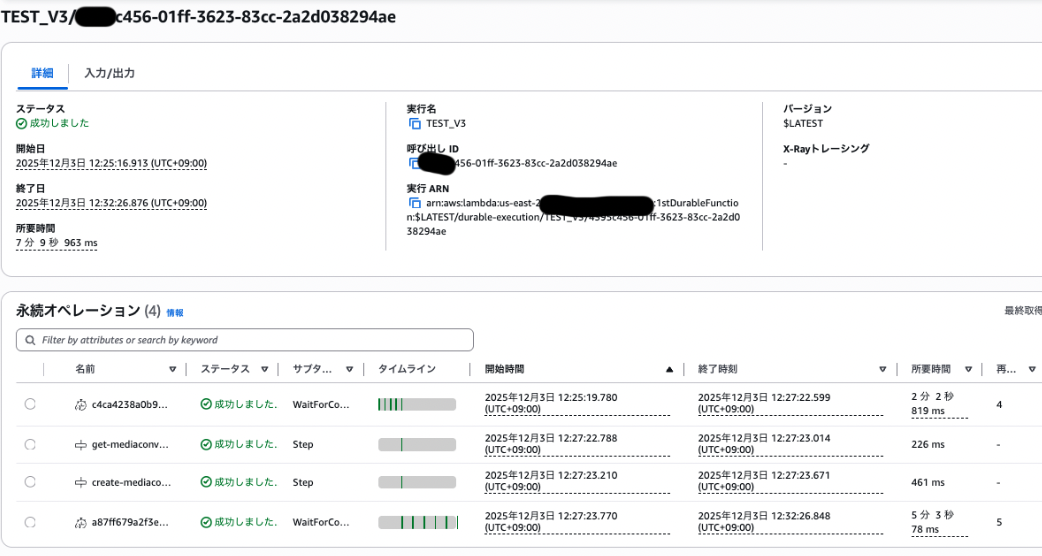Sort by the 名前 column arrow
The image size is (1042, 556).
click(x=173, y=369)
